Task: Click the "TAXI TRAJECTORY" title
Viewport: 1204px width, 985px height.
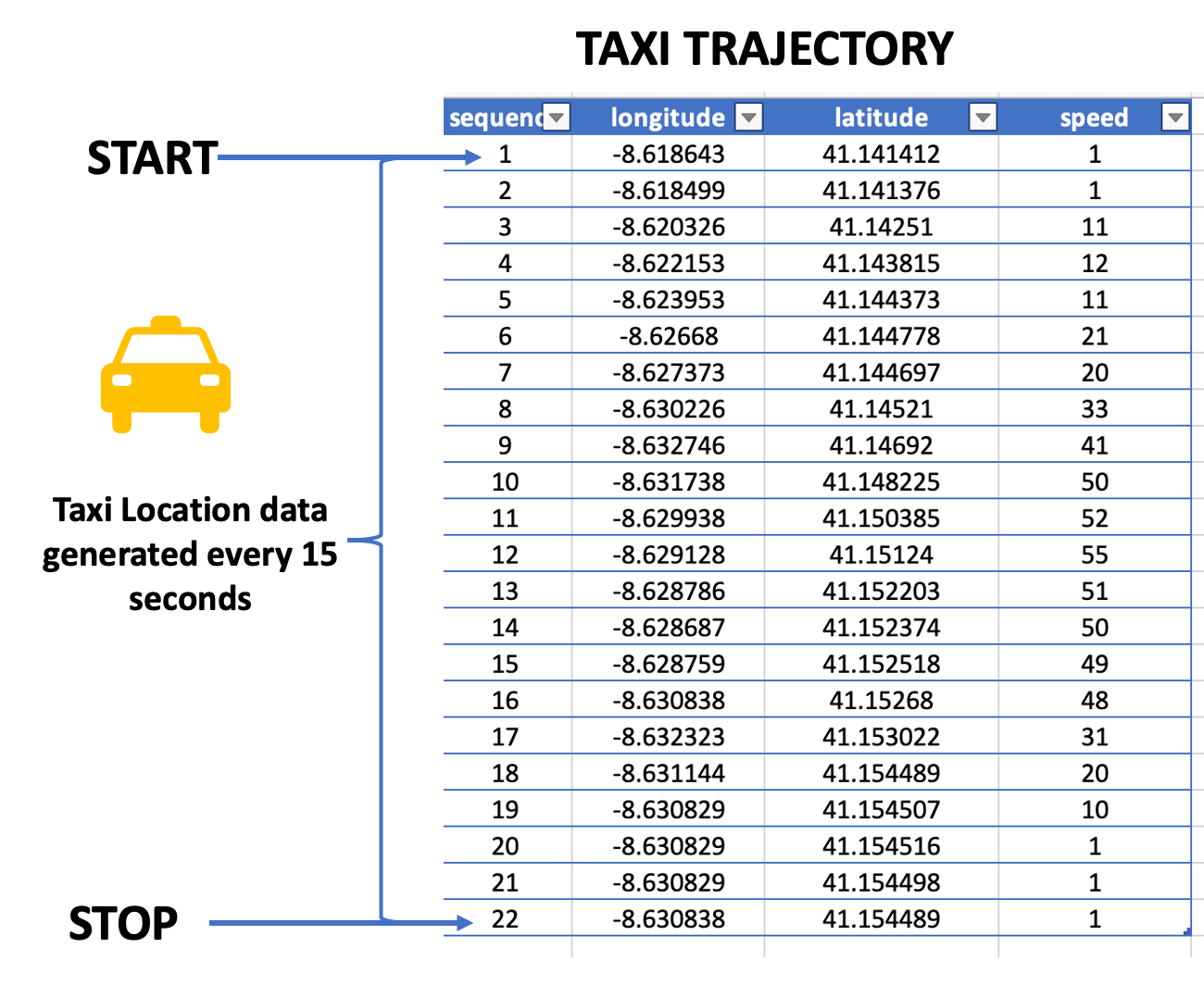Action: [764, 49]
